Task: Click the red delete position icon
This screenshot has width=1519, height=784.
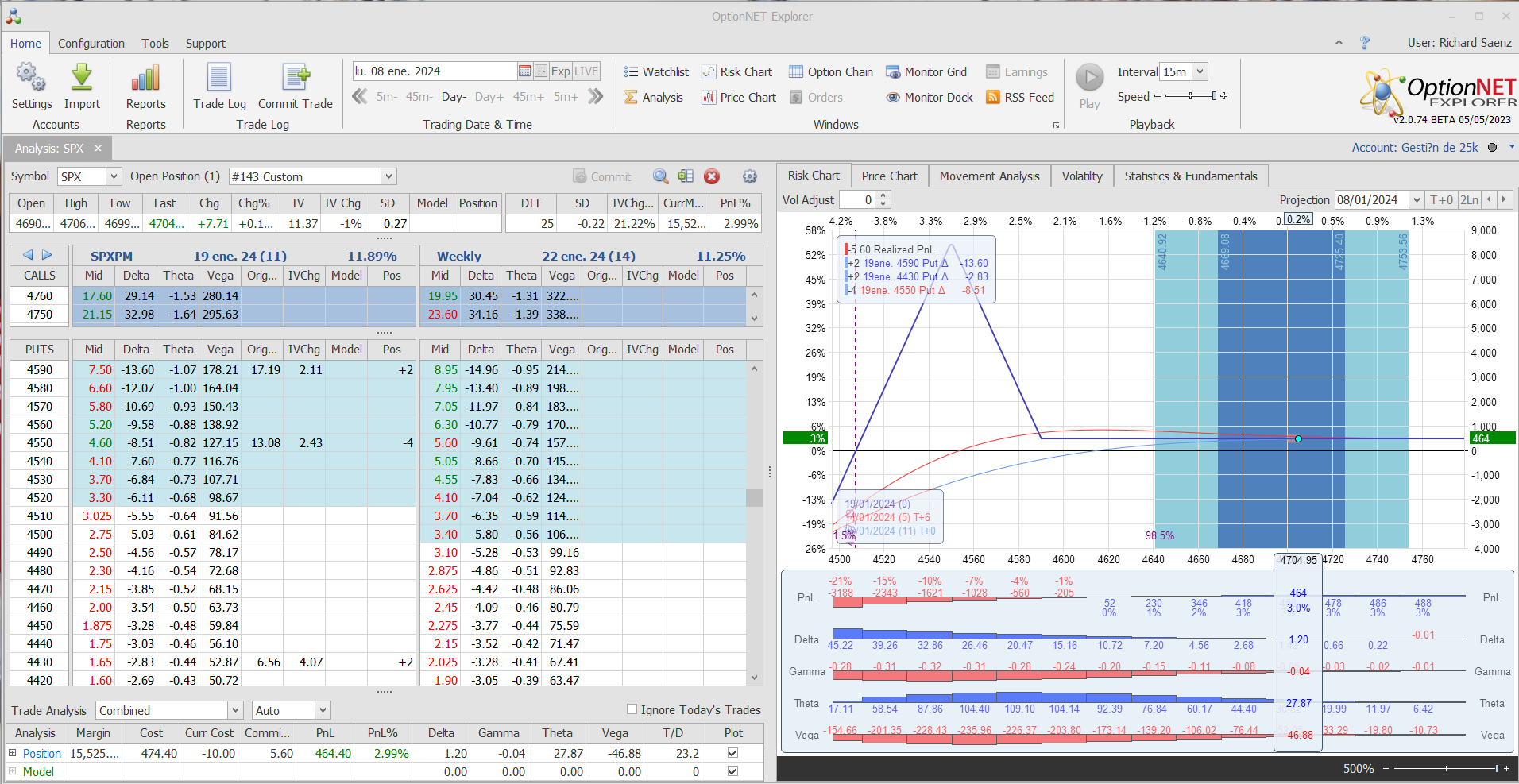Action: point(712,176)
